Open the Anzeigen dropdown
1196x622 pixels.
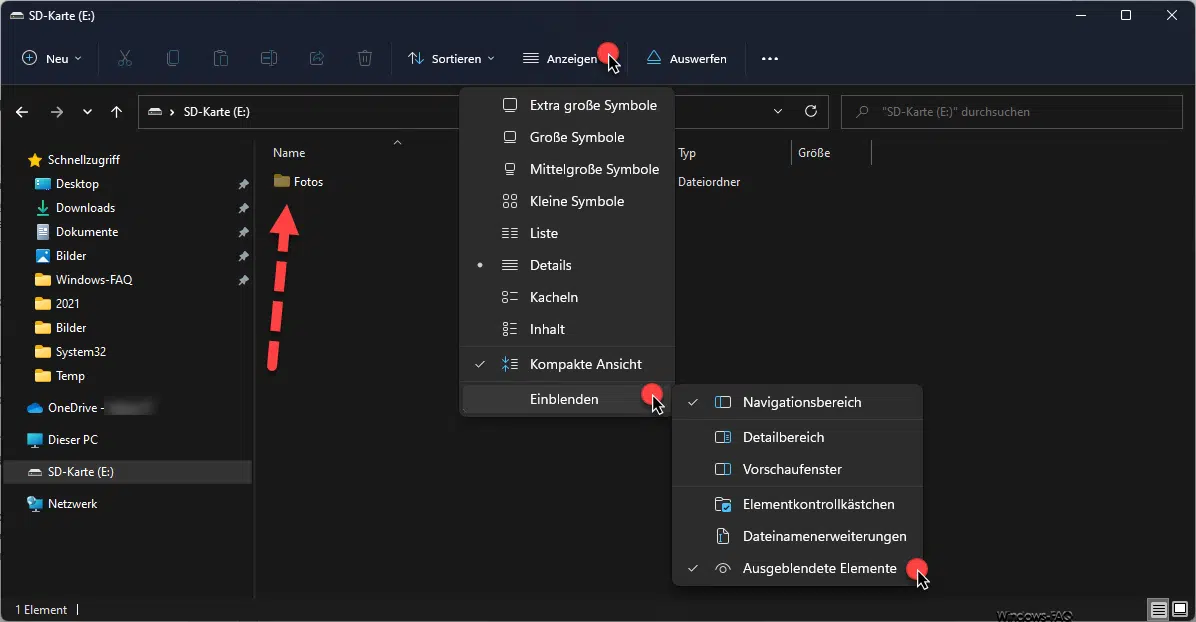(x=567, y=59)
